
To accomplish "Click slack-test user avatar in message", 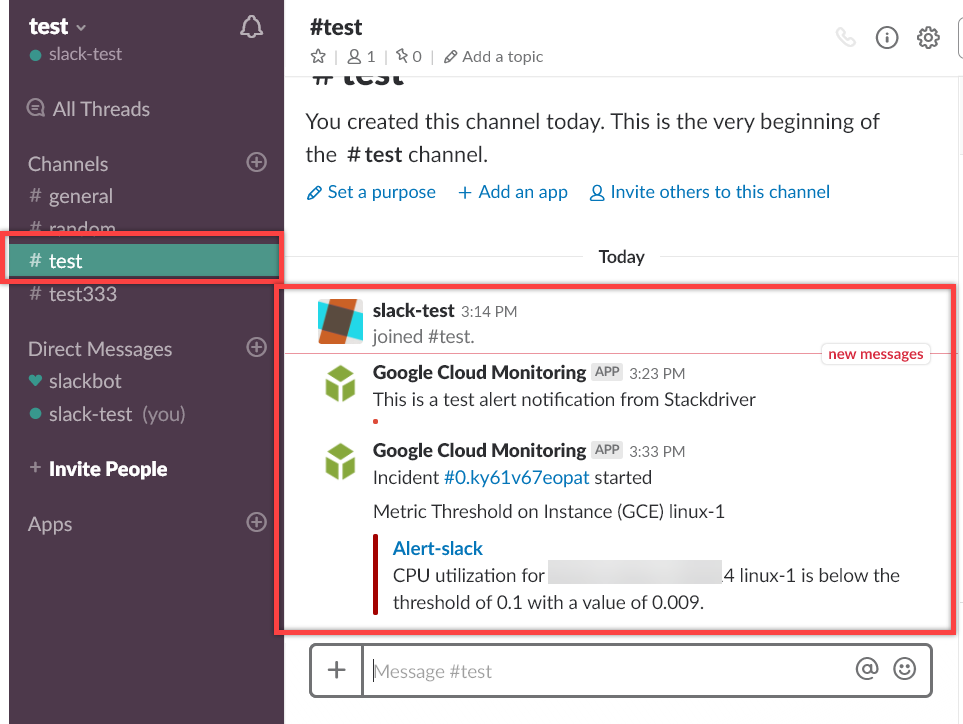I will pyautogui.click(x=340, y=321).
